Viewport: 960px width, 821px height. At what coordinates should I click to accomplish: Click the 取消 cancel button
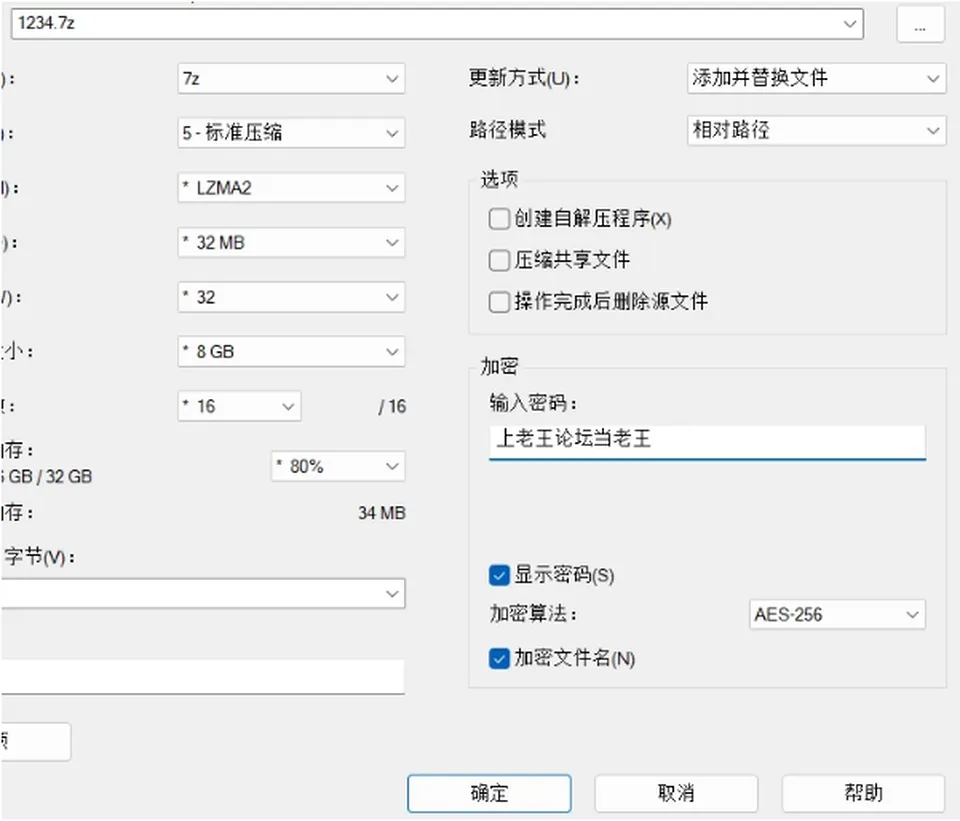pos(676,793)
